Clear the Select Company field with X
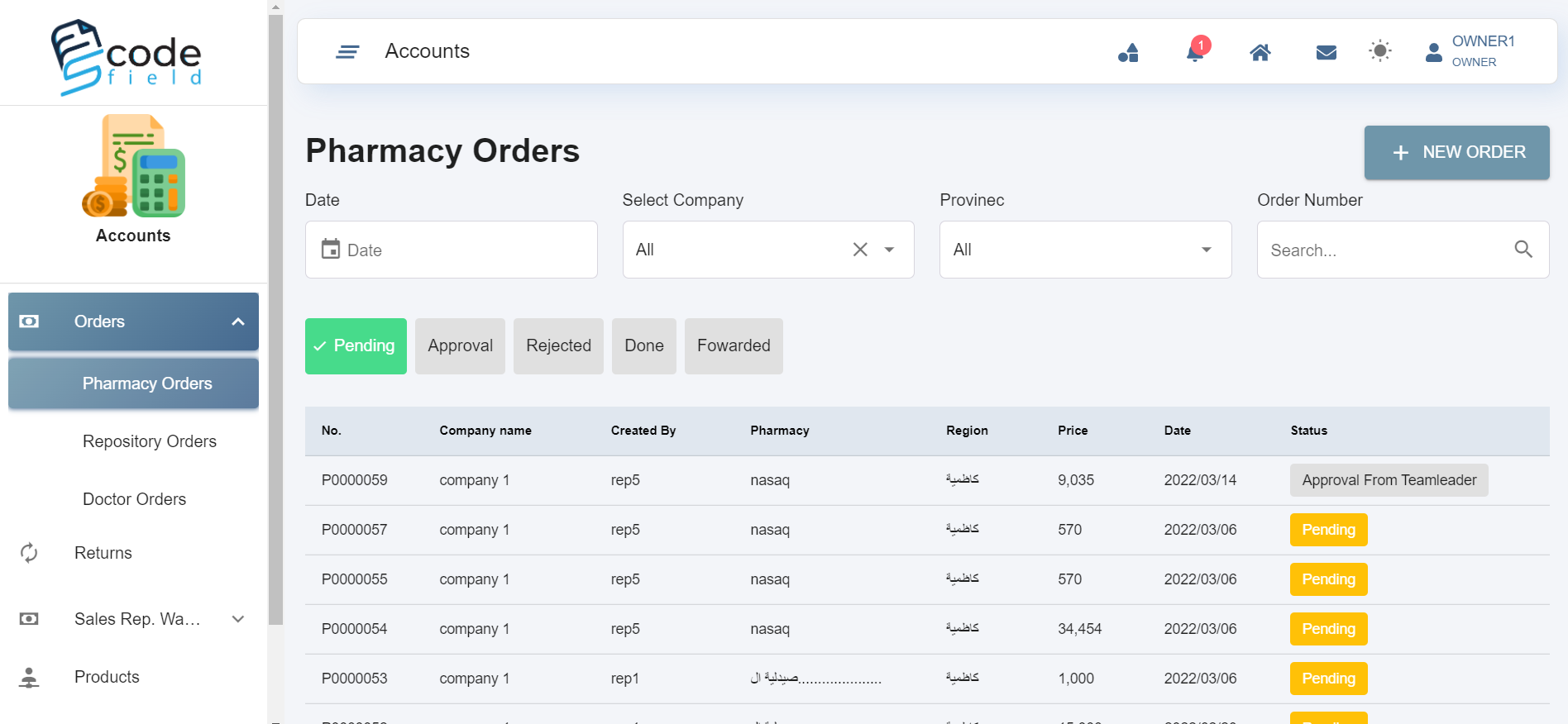Screen dimensions: 1568x724 860,250
